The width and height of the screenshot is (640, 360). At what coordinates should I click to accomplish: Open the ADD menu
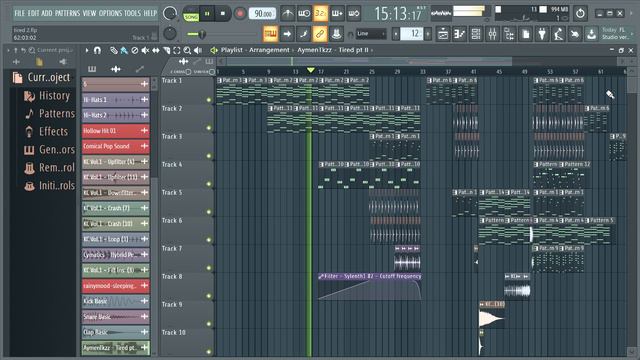pyautogui.click(x=47, y=13)
